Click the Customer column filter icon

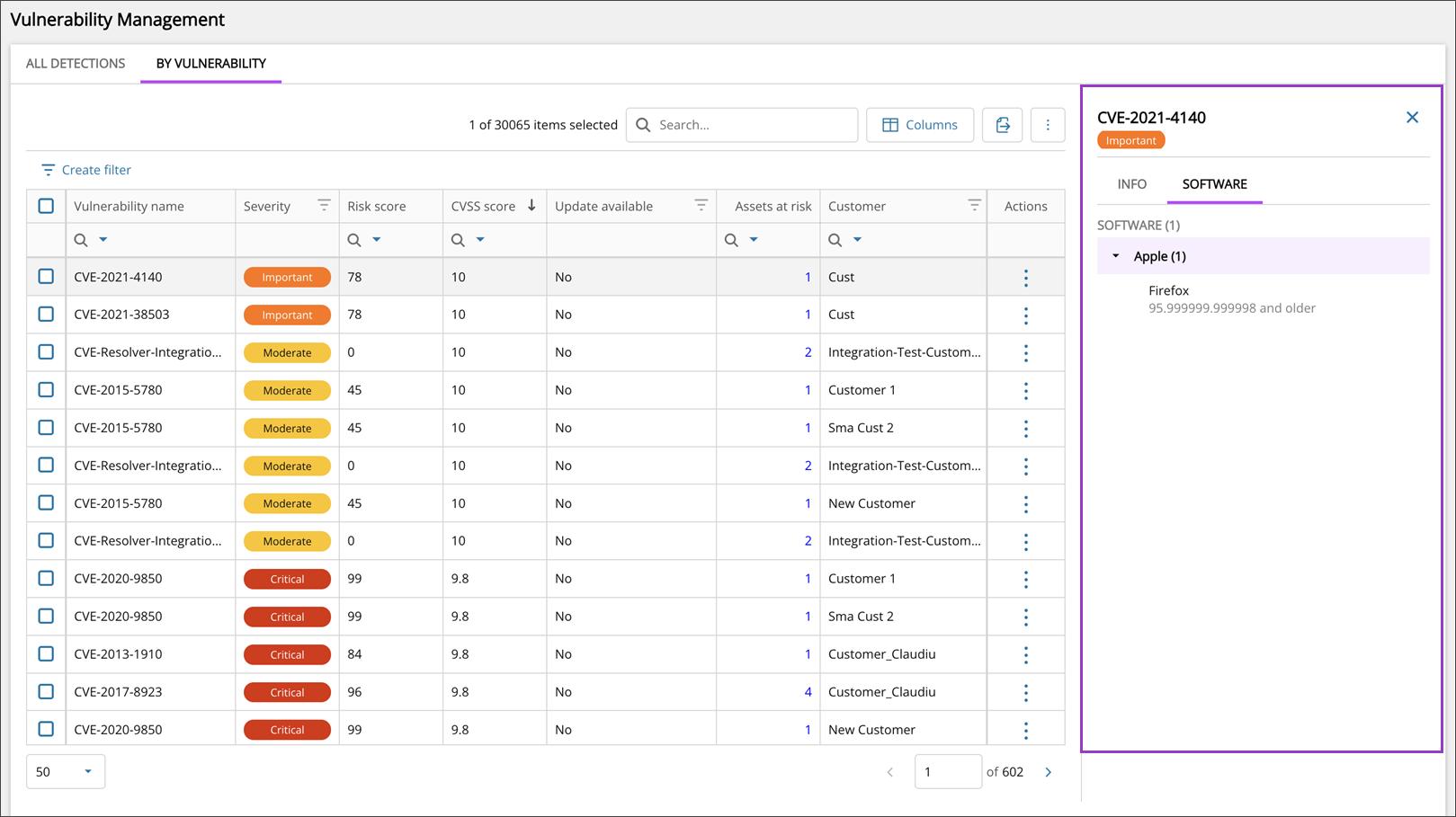(x=973, y=206)
